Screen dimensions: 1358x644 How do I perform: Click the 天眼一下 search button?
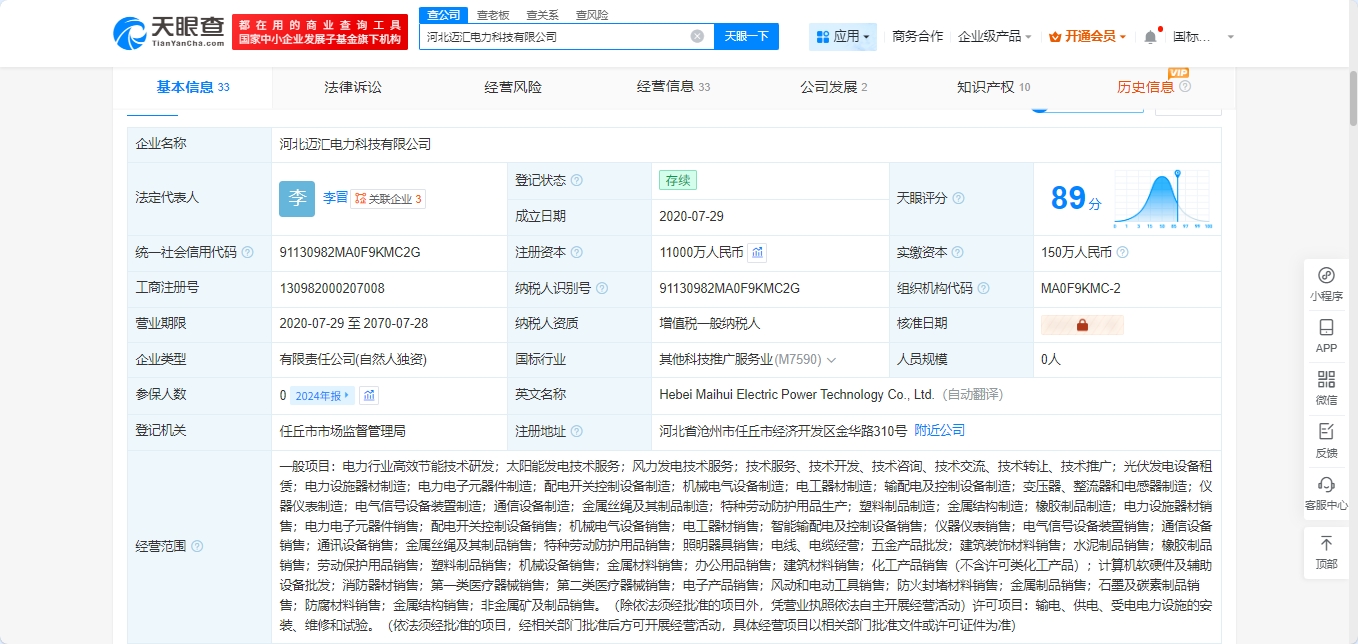tap(746, 36)
